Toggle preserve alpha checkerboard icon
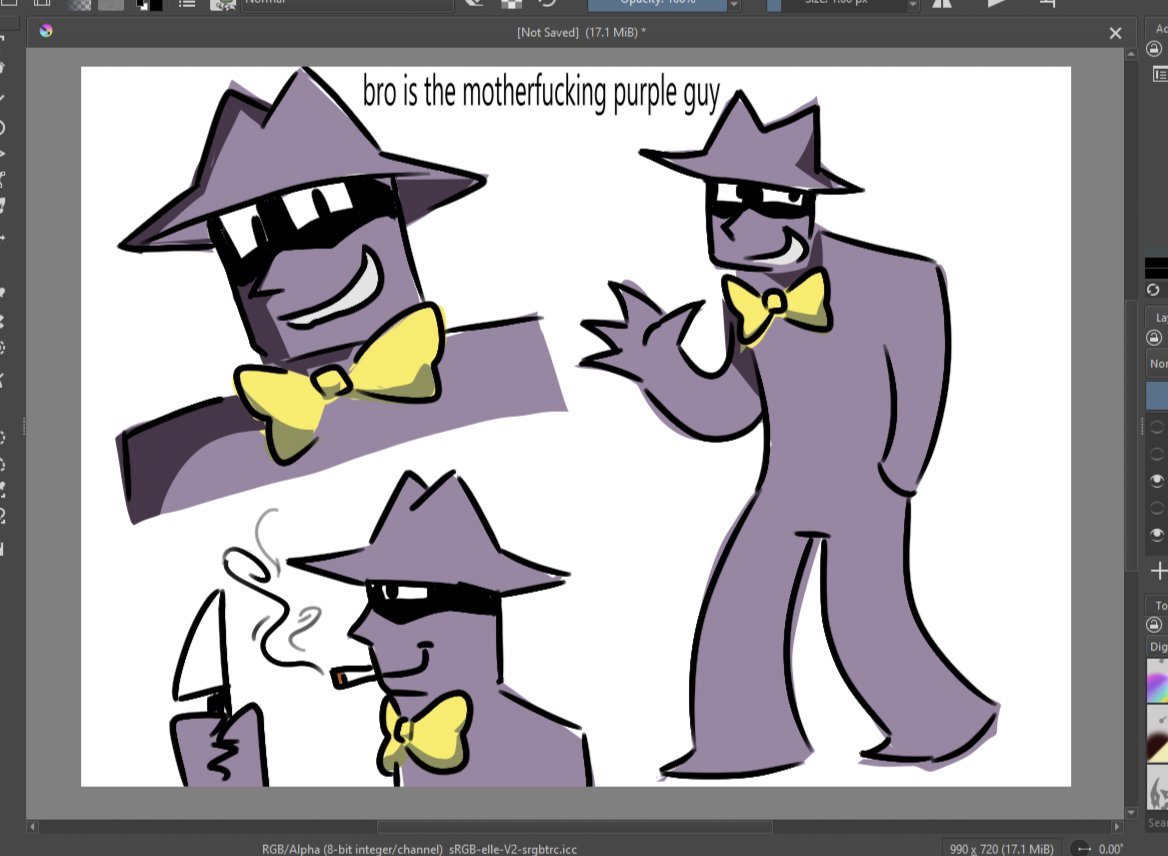Screen dimensions: 1168x856 pyautogui.click(x=511, y=4)
